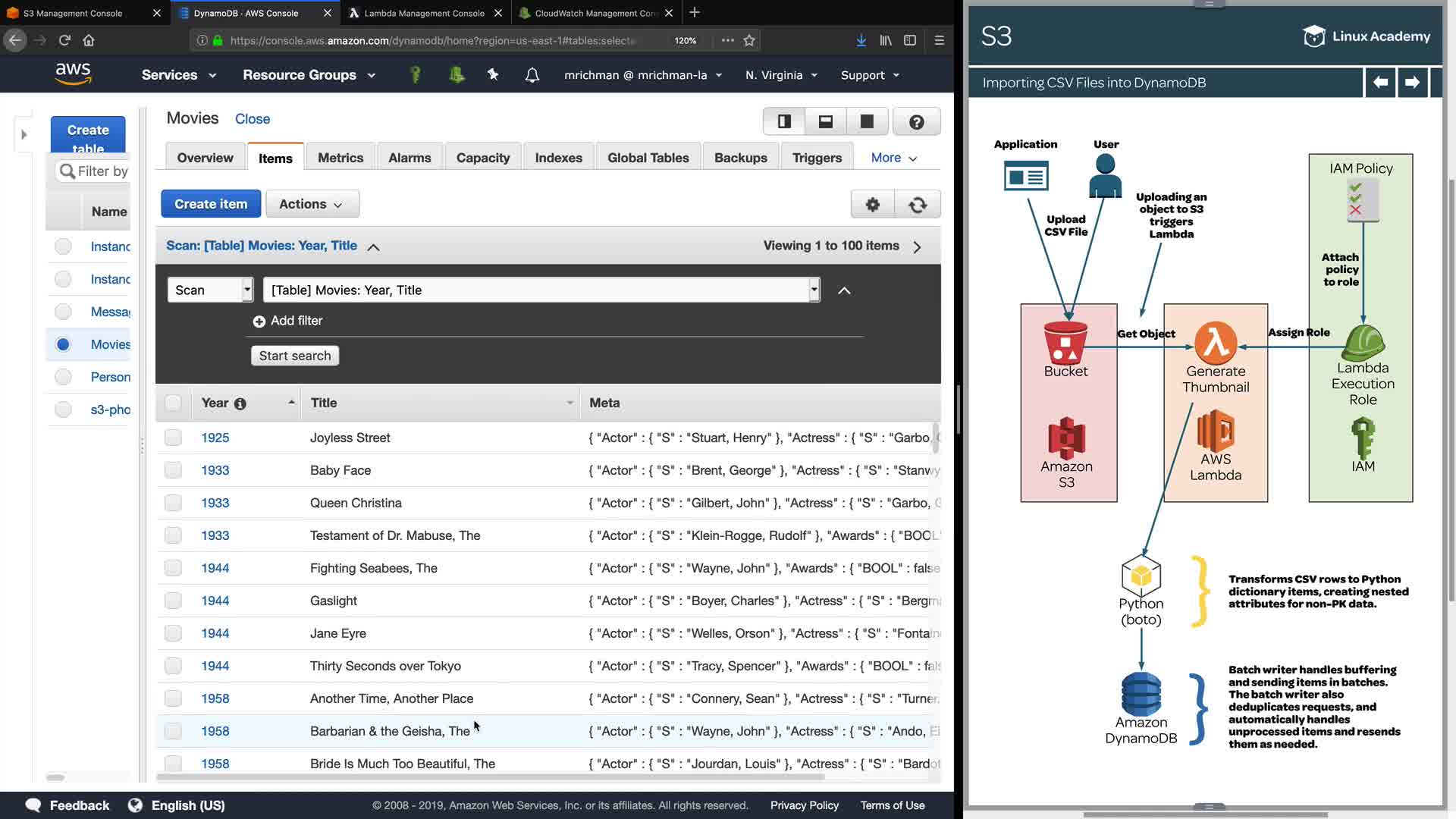1456x819 pixels.
Task: Open the Scan type dropdown
Action: click(x=209, y=290)
